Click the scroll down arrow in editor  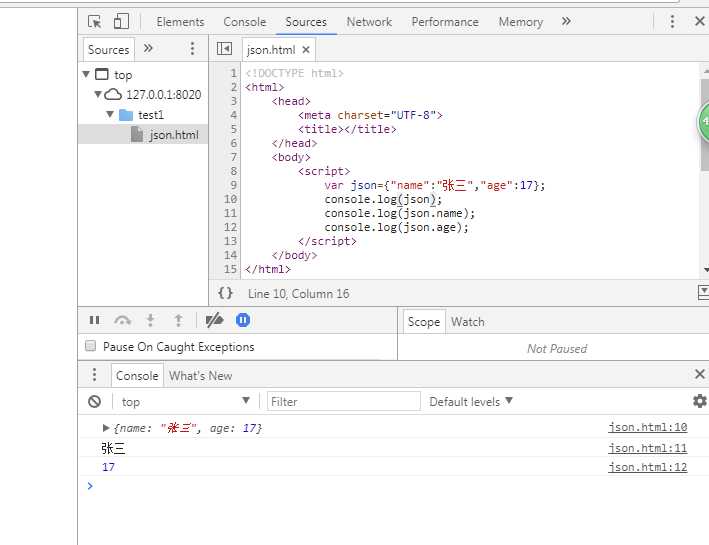pos(705,270)
